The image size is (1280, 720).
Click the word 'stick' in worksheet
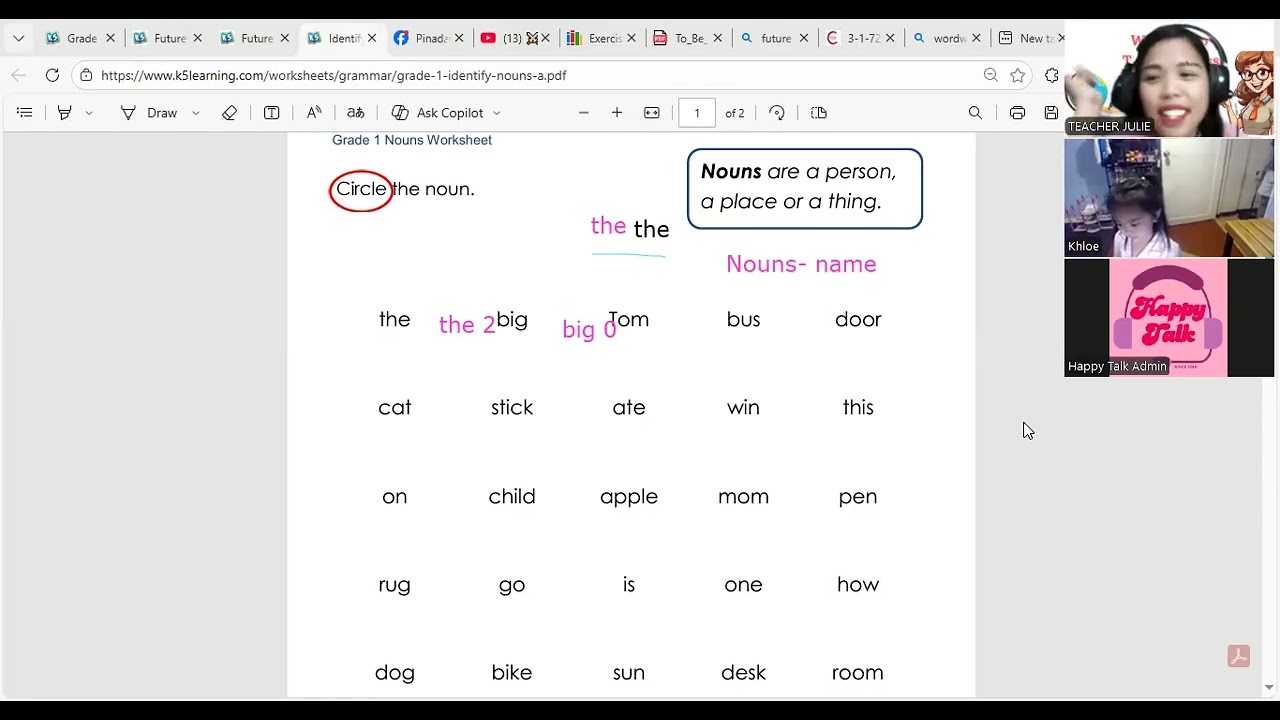[x=512, y=407]
